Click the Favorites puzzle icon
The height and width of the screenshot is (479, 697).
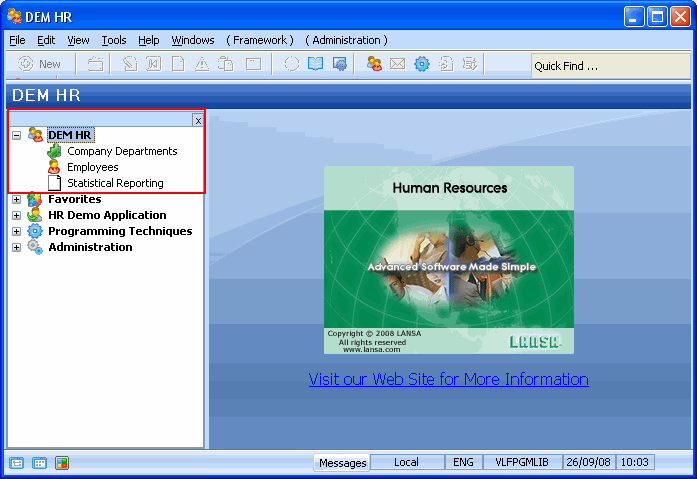35,199
